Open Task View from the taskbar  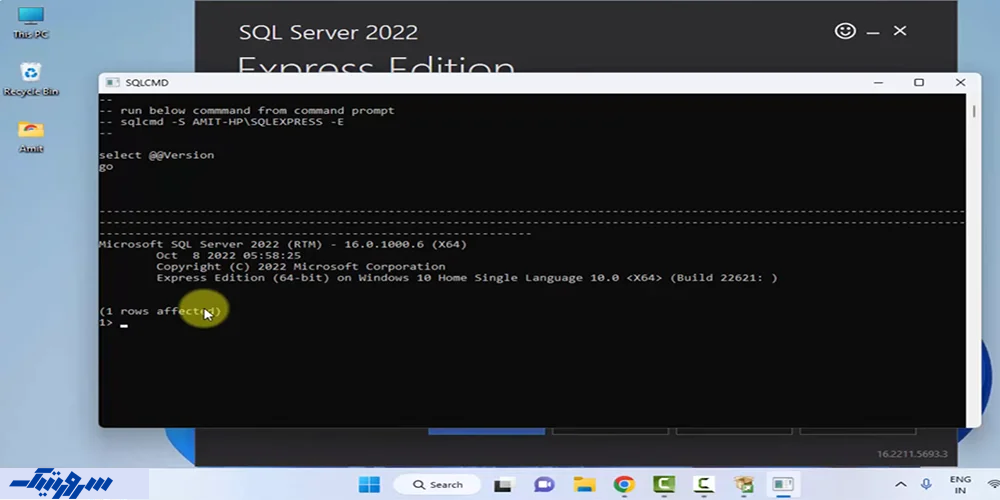[503, 485]
